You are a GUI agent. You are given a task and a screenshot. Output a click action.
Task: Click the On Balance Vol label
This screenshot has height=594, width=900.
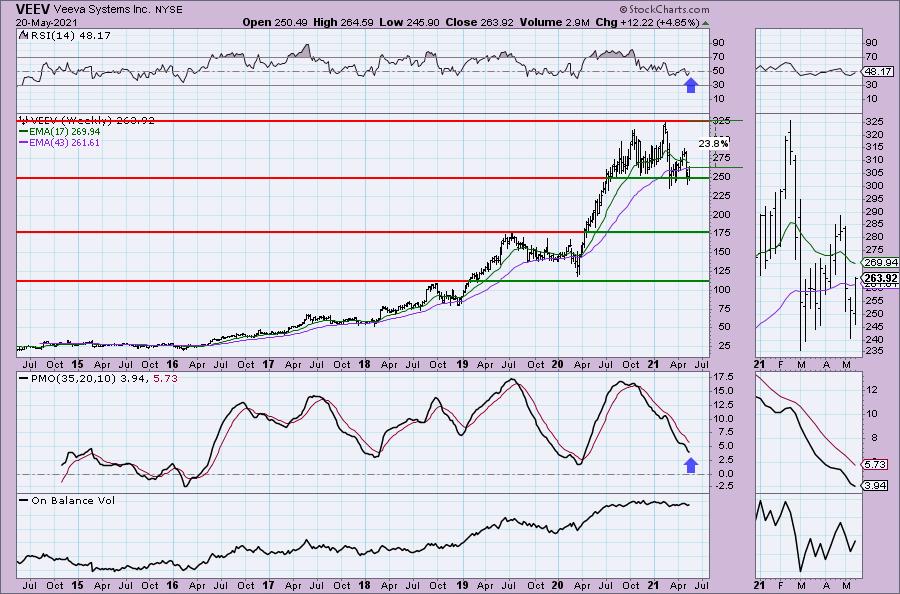pyautogui.click(x=67, y=500)
